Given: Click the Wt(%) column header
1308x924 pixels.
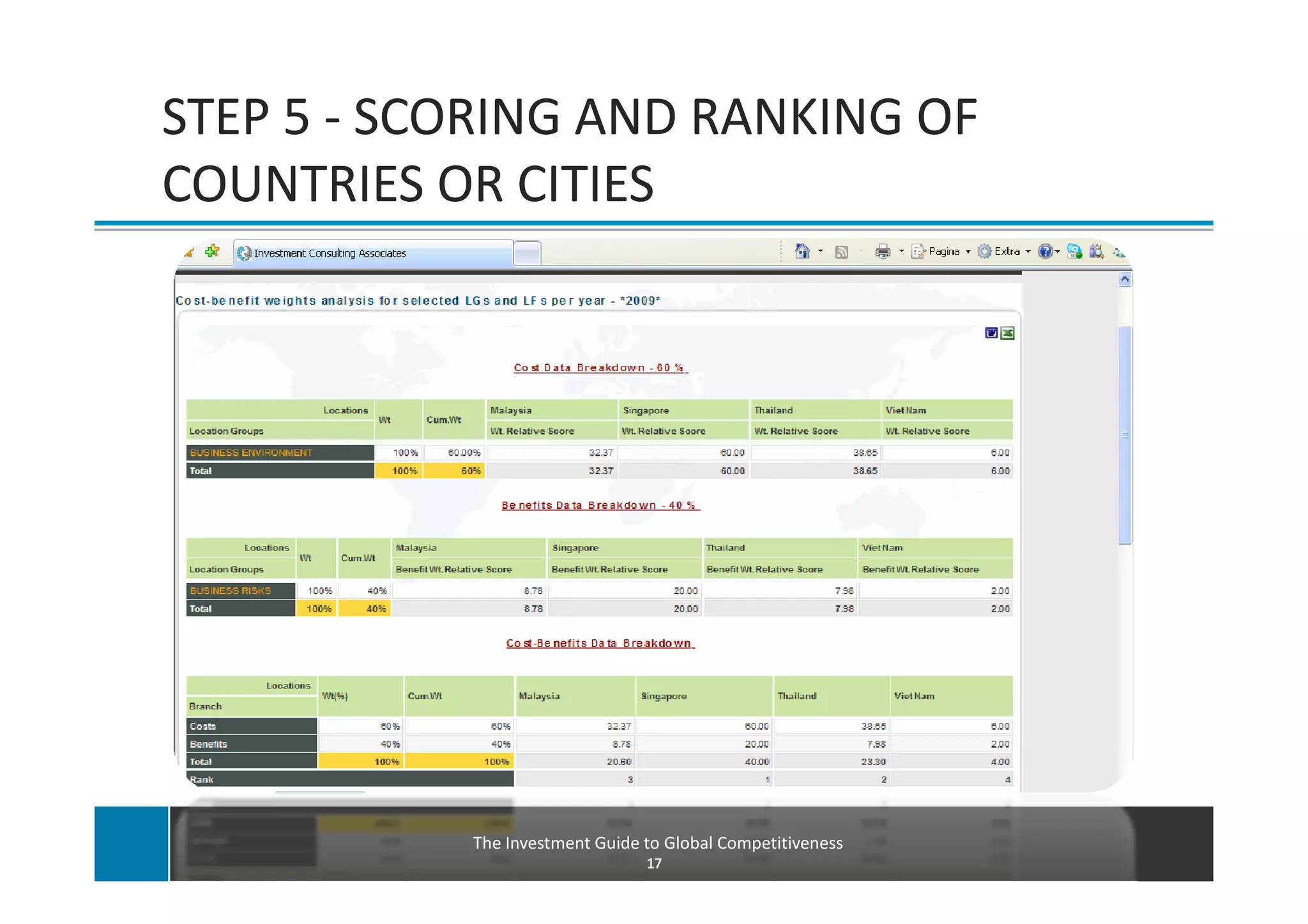Looking at the screenshot, I should 361,696.
